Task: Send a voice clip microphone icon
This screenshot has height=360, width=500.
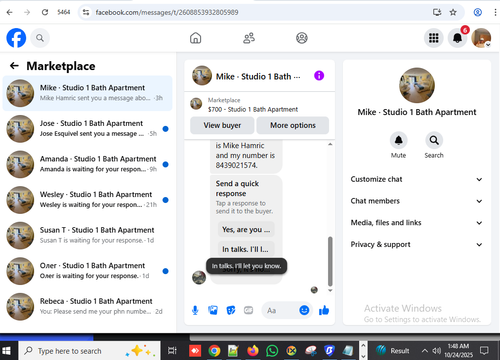Action: coord(195,311)
